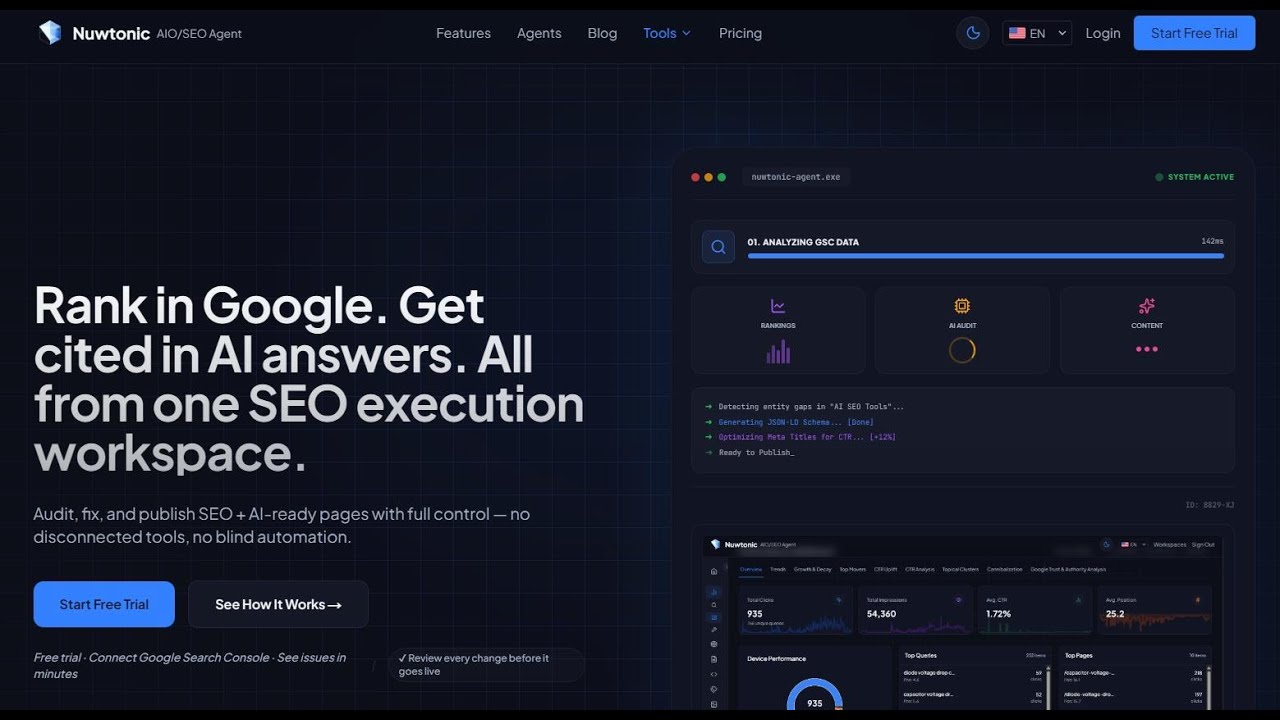Click the "Generating JSON-LD Schema" log line
The image size is (1280, 720).
point(796,422)
